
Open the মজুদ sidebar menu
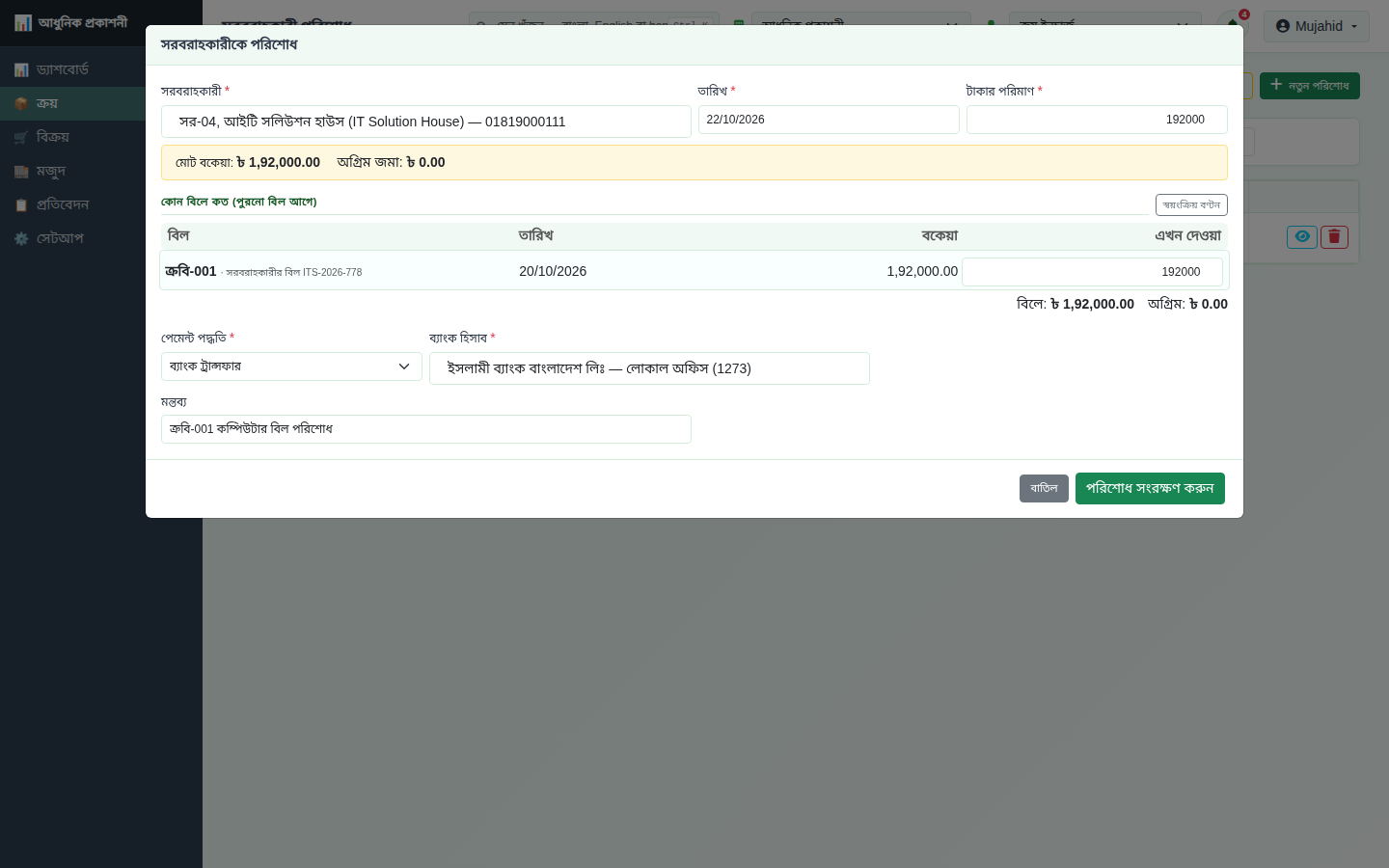pyautogui.click(x=101, y=171)
